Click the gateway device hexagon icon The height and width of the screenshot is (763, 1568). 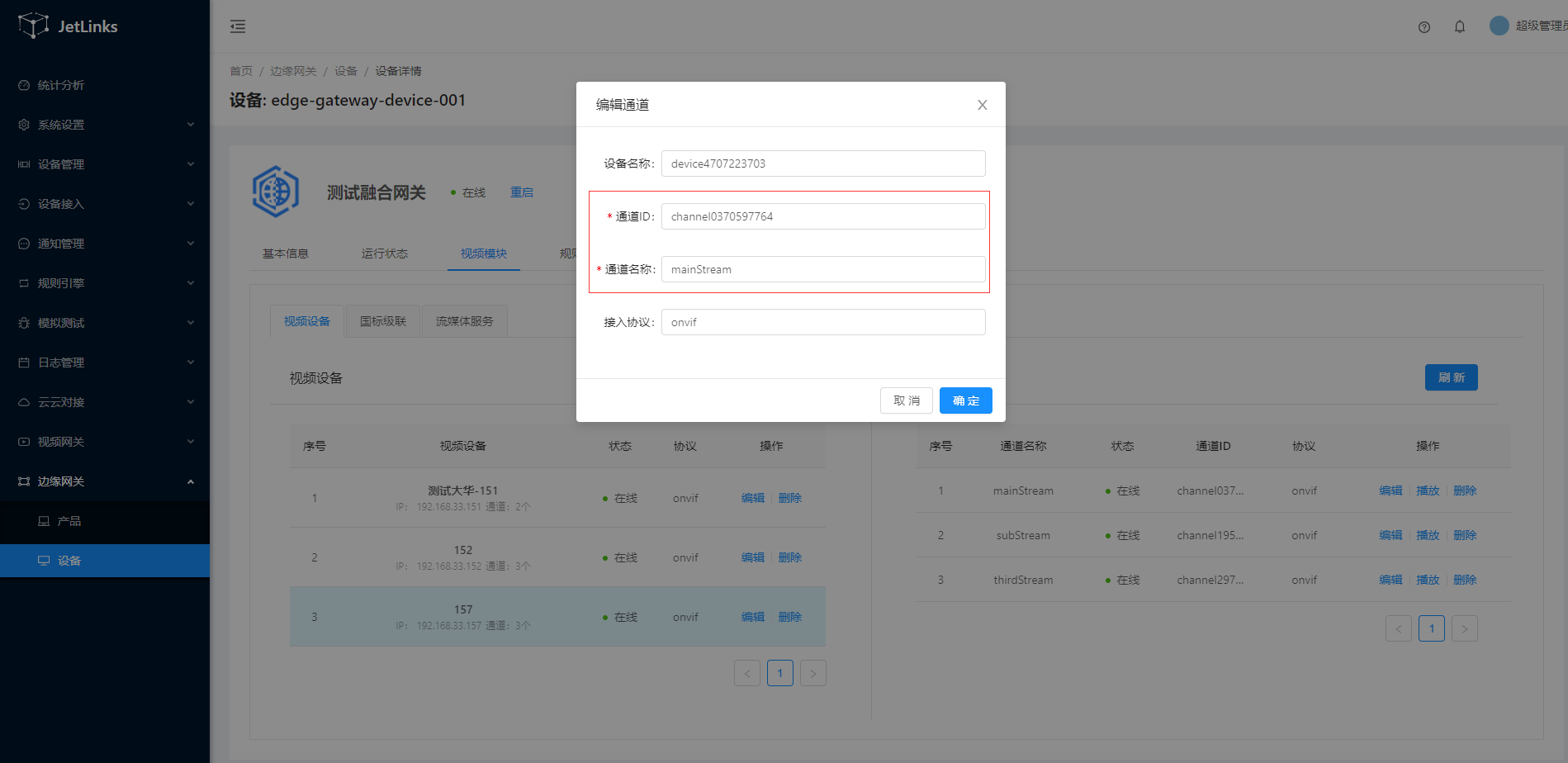click(x=276, y=192)
